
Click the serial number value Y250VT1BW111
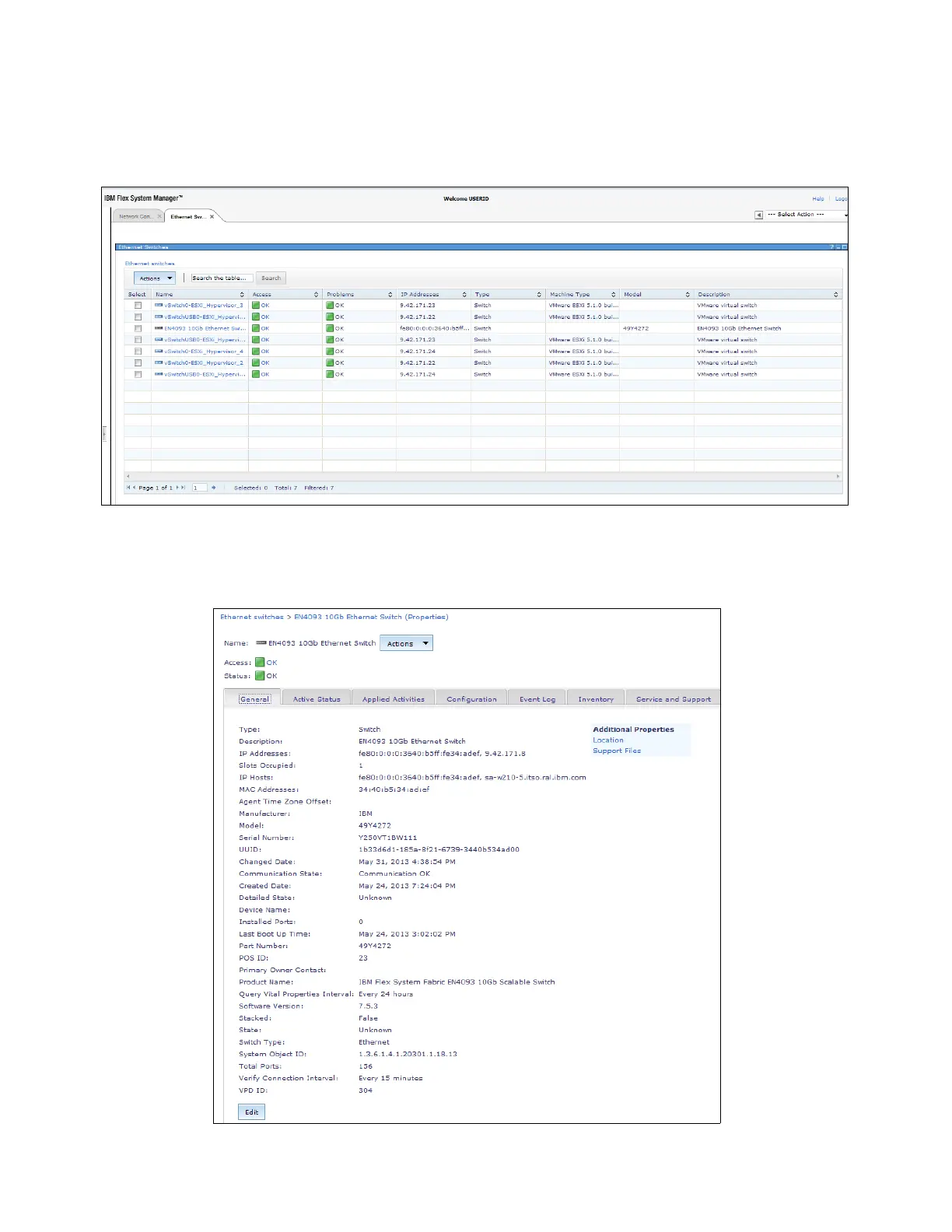[387, 838]
